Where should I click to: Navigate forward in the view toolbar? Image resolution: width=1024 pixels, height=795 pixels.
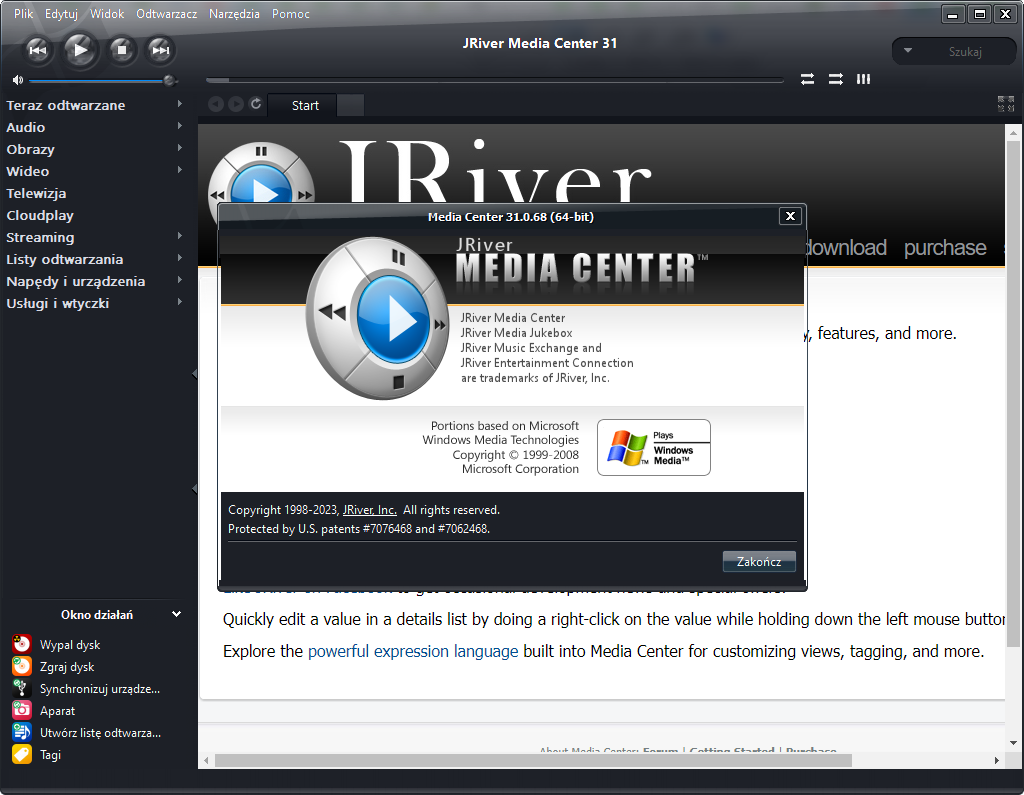[236, 104]
